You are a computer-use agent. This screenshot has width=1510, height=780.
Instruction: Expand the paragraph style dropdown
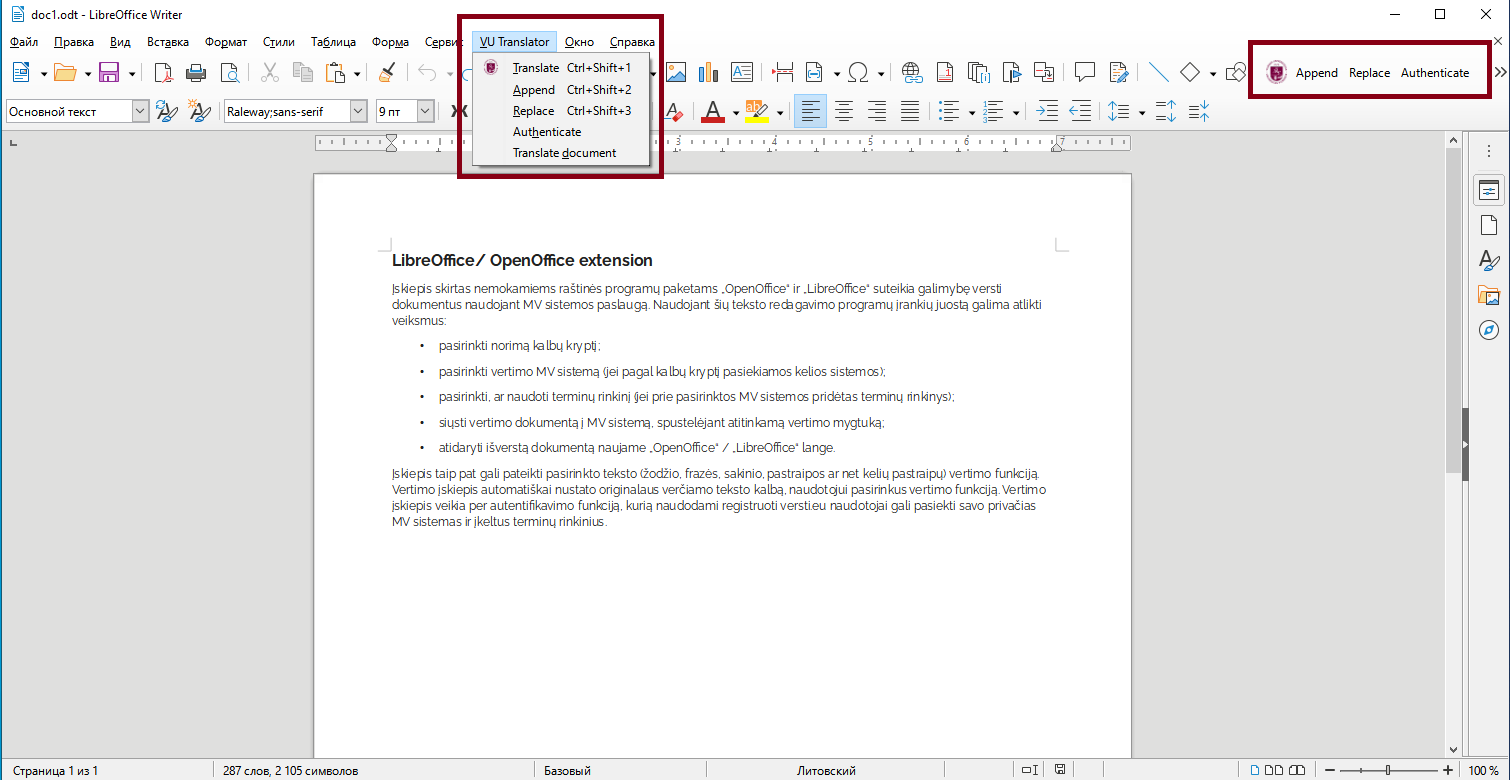(x=140, y=111)
